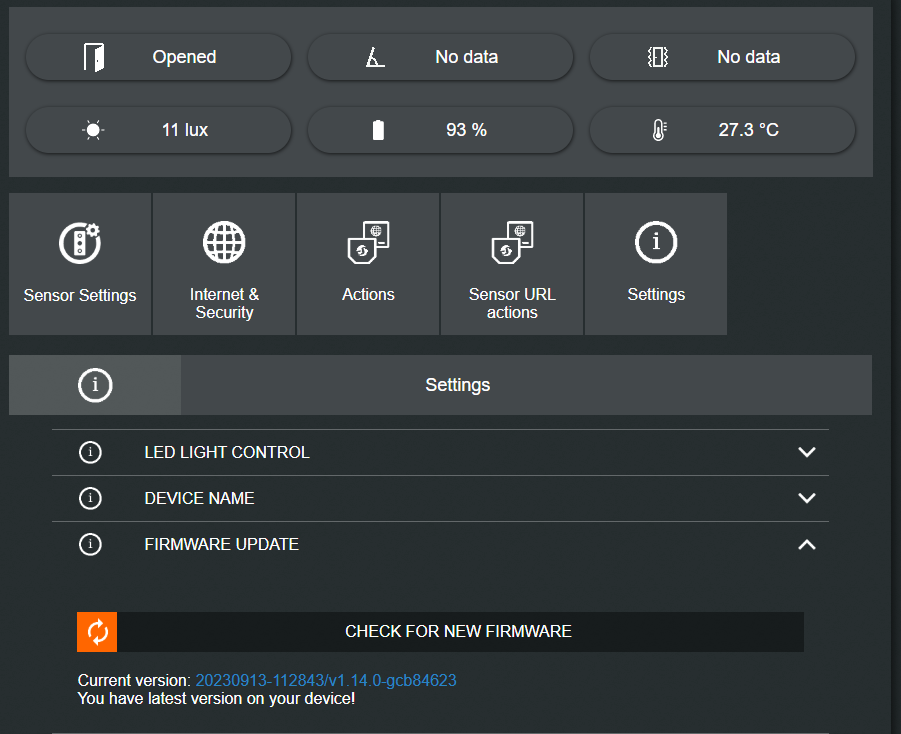Open the Sensor Settings tab
The width and height of the screenshot is (901, 734).
coord(80,264)
